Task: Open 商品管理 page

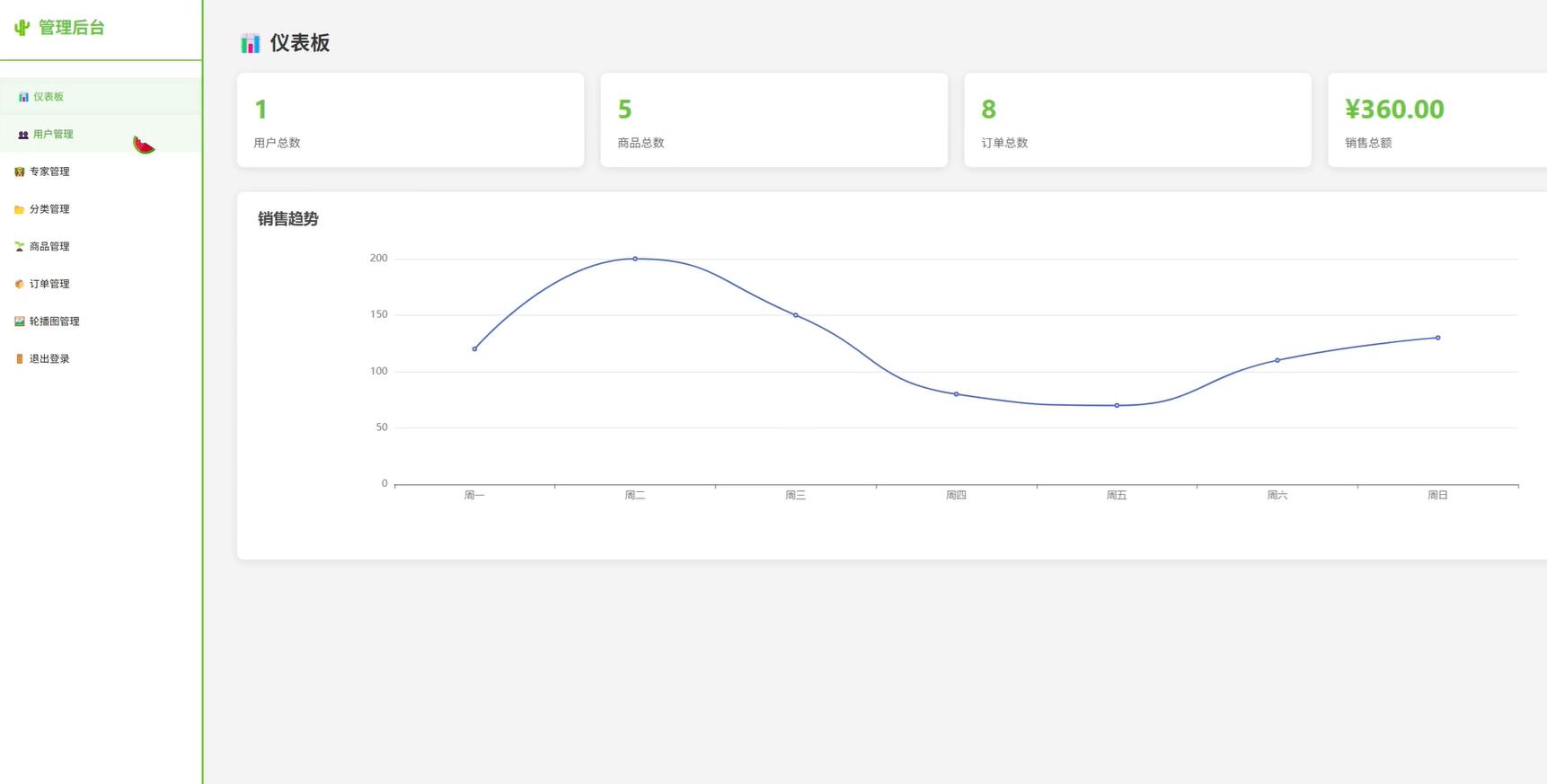Action: [x=101, y=246]
